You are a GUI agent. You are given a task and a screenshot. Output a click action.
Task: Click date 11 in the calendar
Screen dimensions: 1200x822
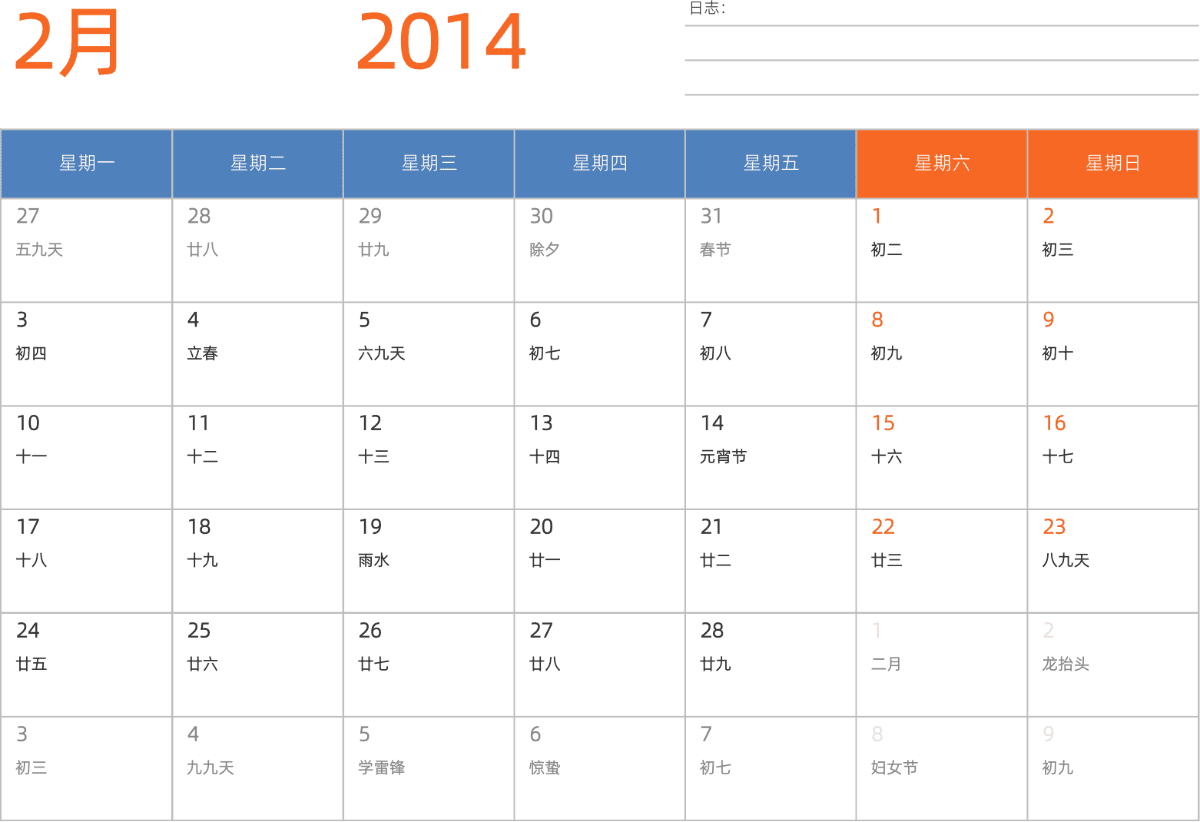tap(258, 457)
